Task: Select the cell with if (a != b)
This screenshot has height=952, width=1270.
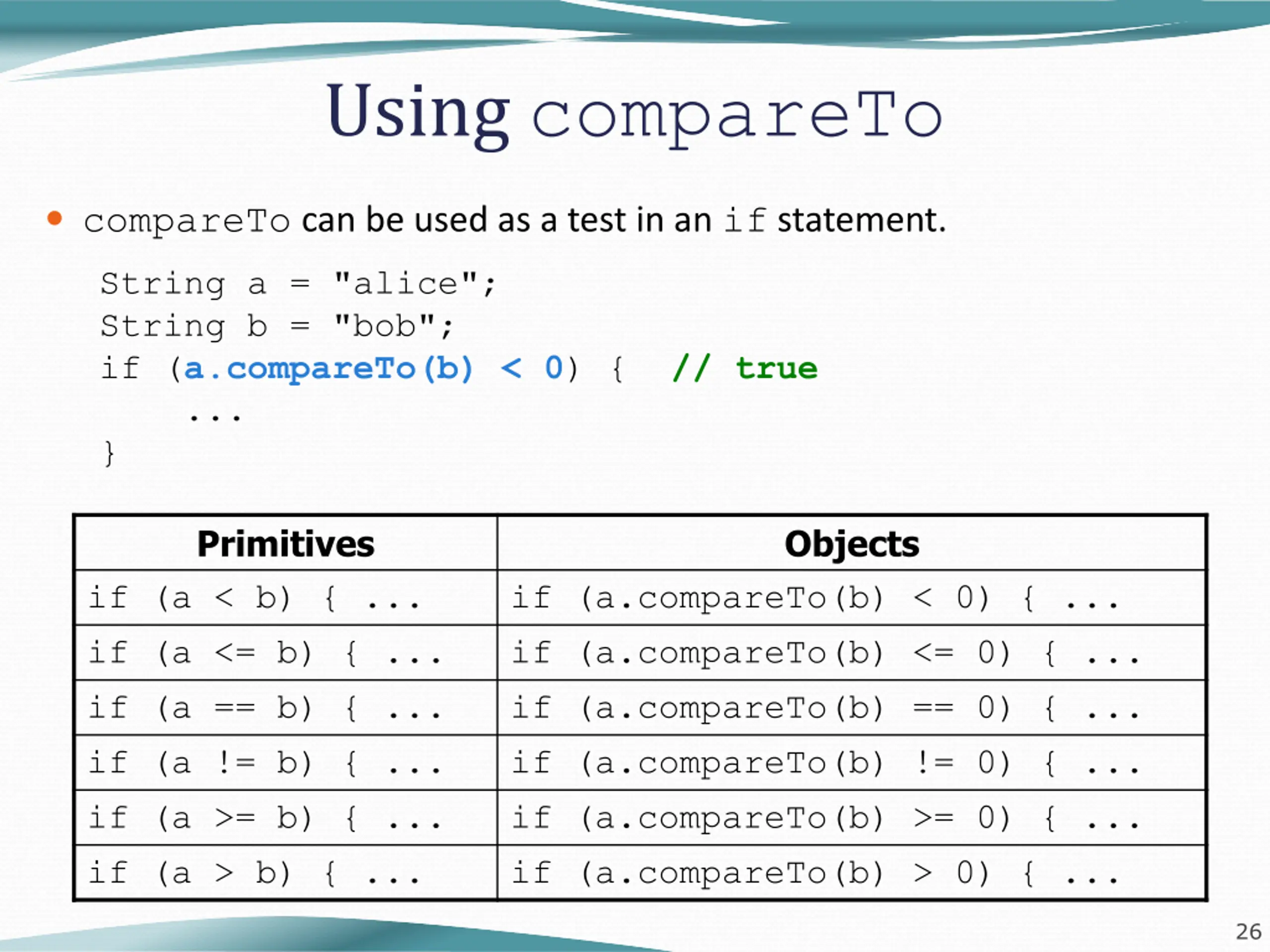Action: tap(285, 763)
